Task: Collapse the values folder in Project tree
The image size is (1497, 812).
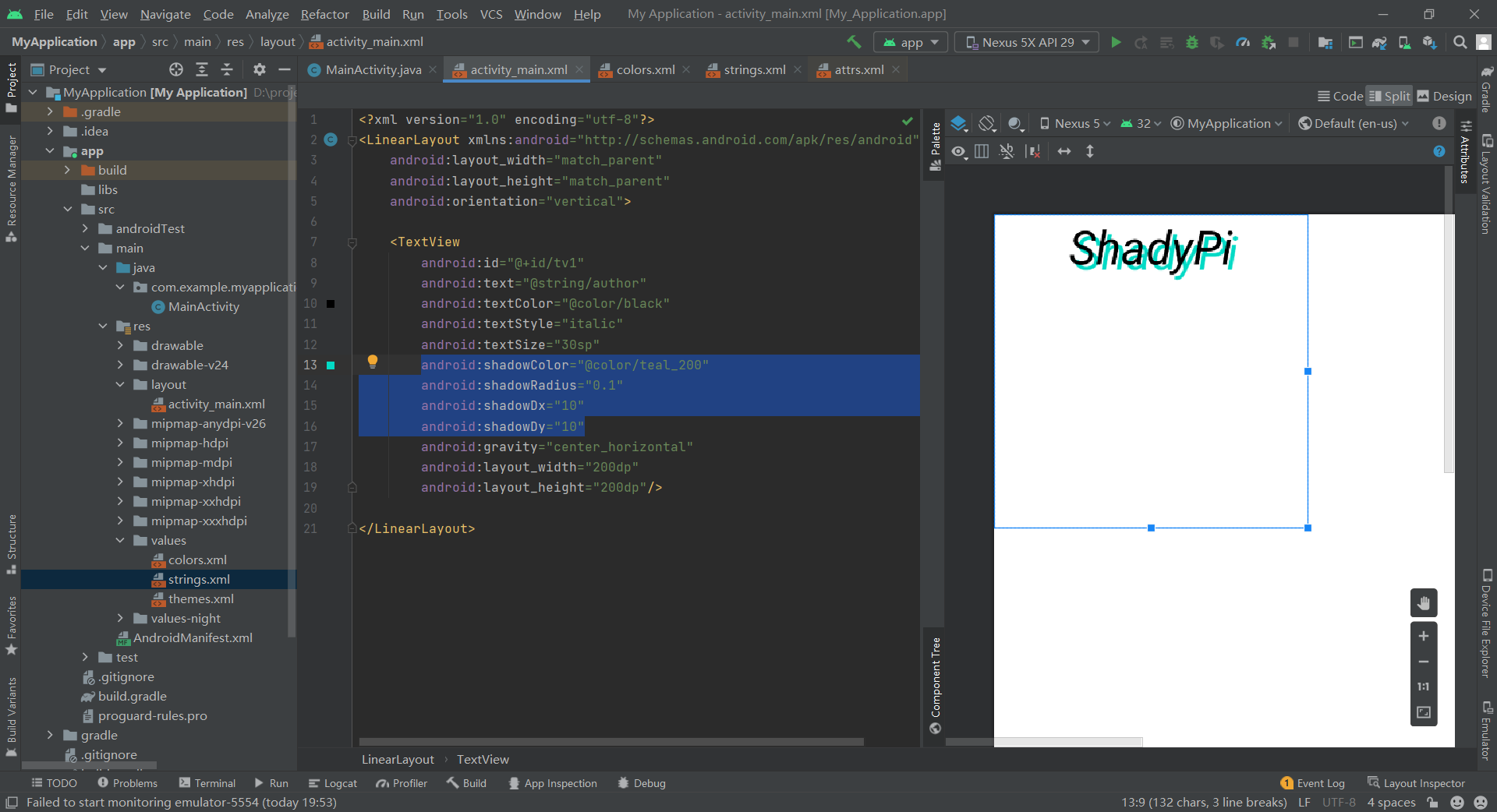Action: 121,540
